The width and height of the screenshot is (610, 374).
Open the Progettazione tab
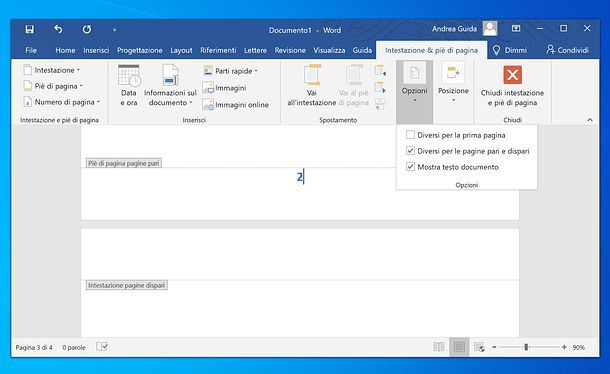[x=140, y=50]
